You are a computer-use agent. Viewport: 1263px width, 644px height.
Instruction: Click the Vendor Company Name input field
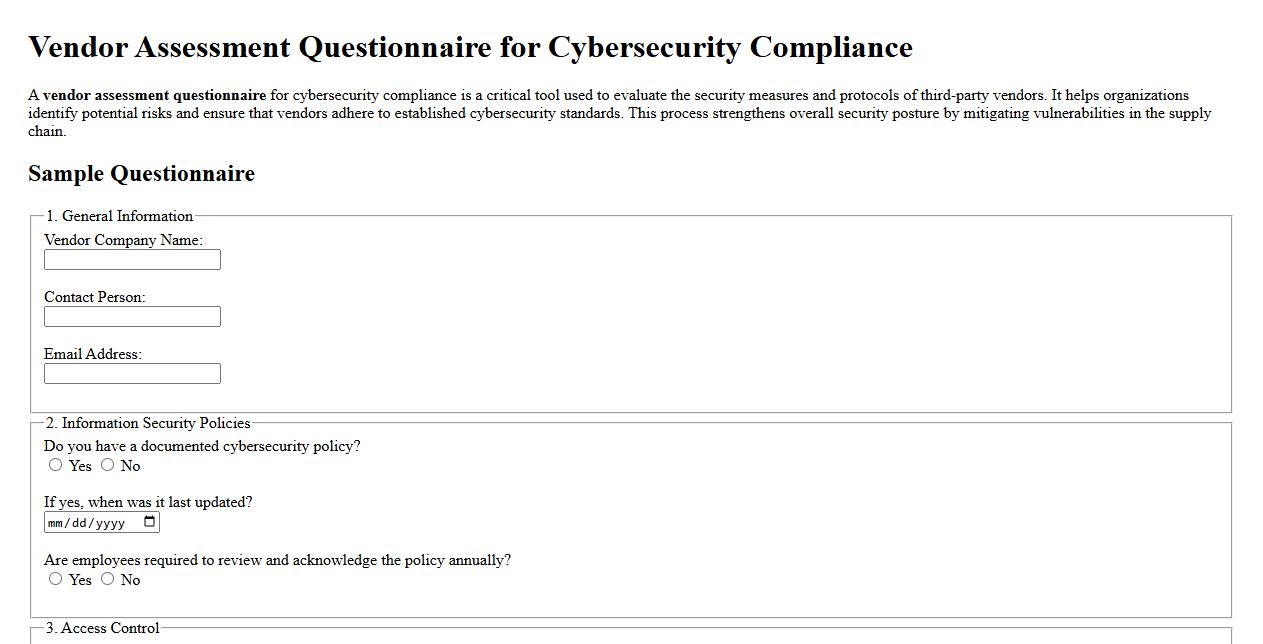click(132, 259)
